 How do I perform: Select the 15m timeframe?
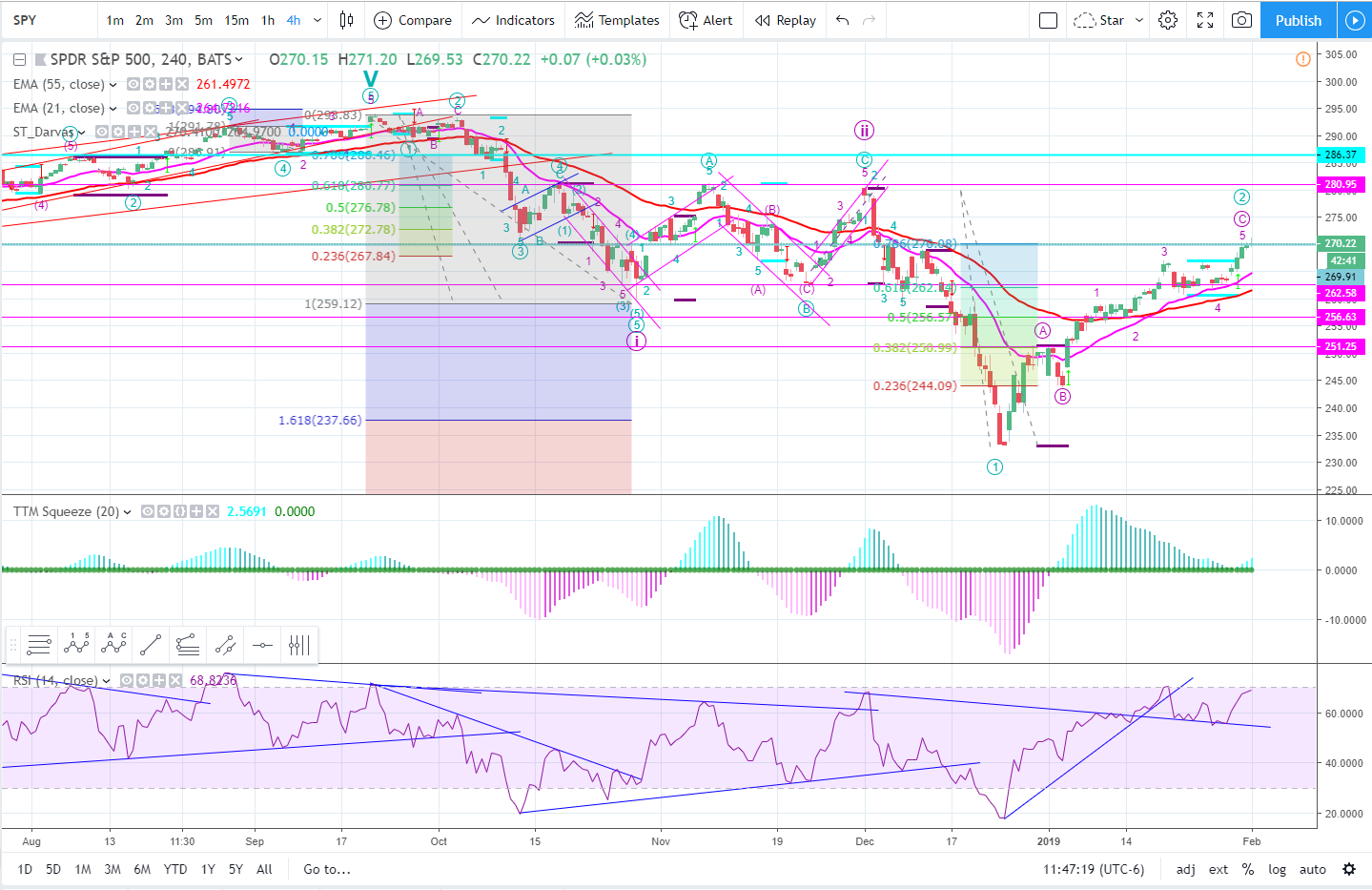(236, 20)
